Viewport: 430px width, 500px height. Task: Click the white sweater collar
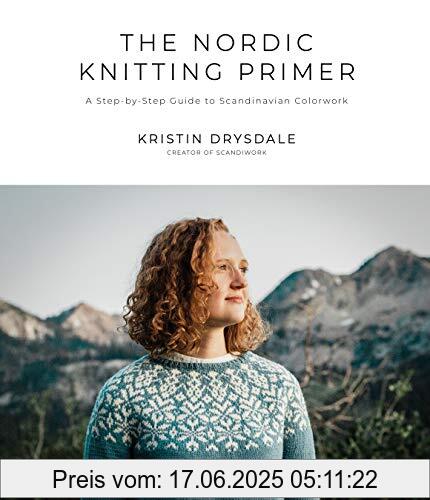click(x=200, y=358)
